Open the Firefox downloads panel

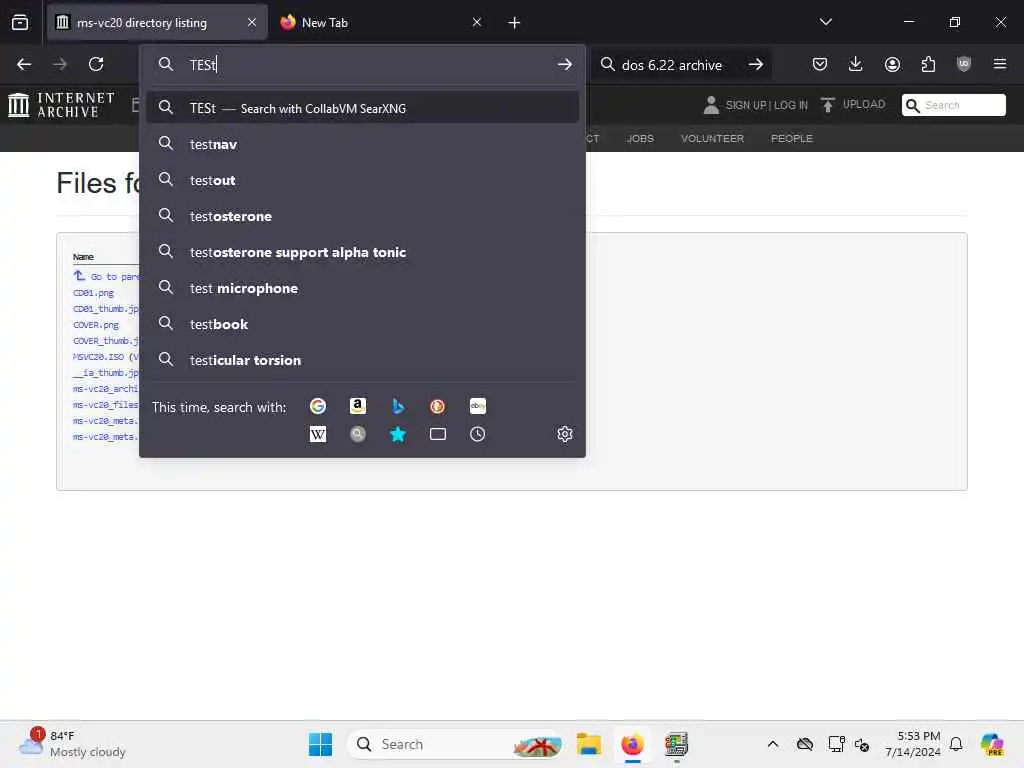click(x=856, y=64)
